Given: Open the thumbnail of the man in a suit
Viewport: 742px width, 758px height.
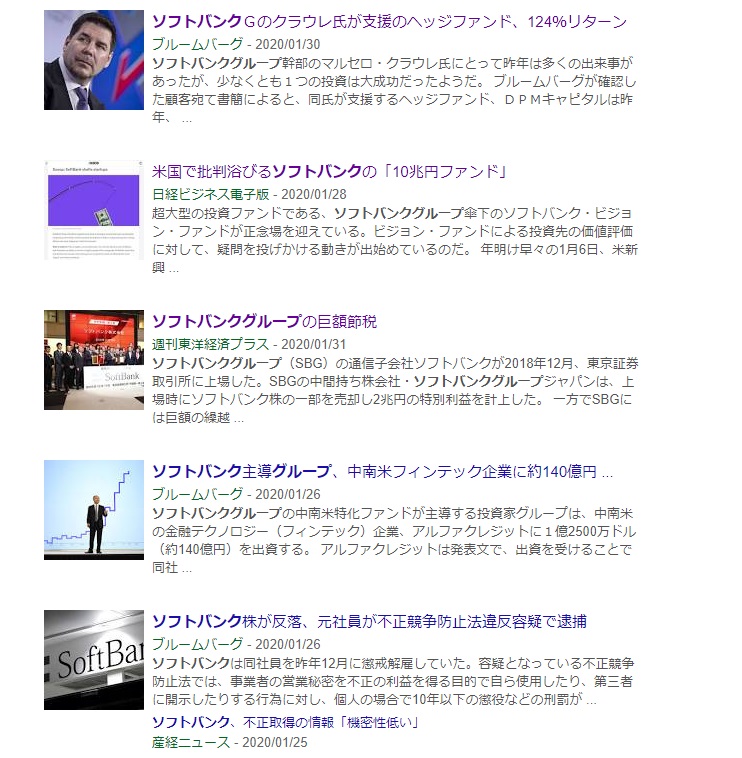Looking at the screenshot, I should 94,60.
